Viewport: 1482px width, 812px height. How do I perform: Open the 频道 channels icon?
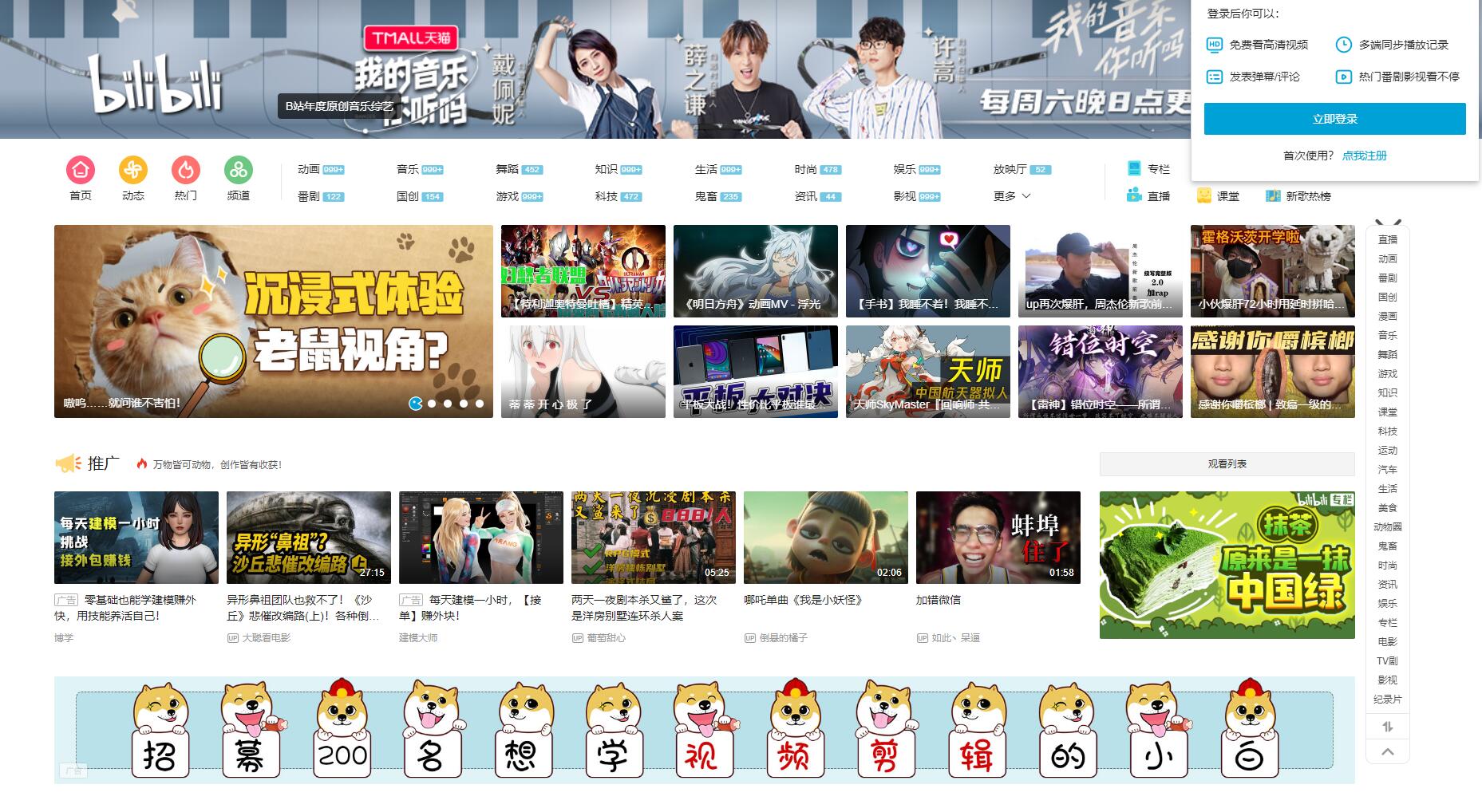click(x=239, y=168)
